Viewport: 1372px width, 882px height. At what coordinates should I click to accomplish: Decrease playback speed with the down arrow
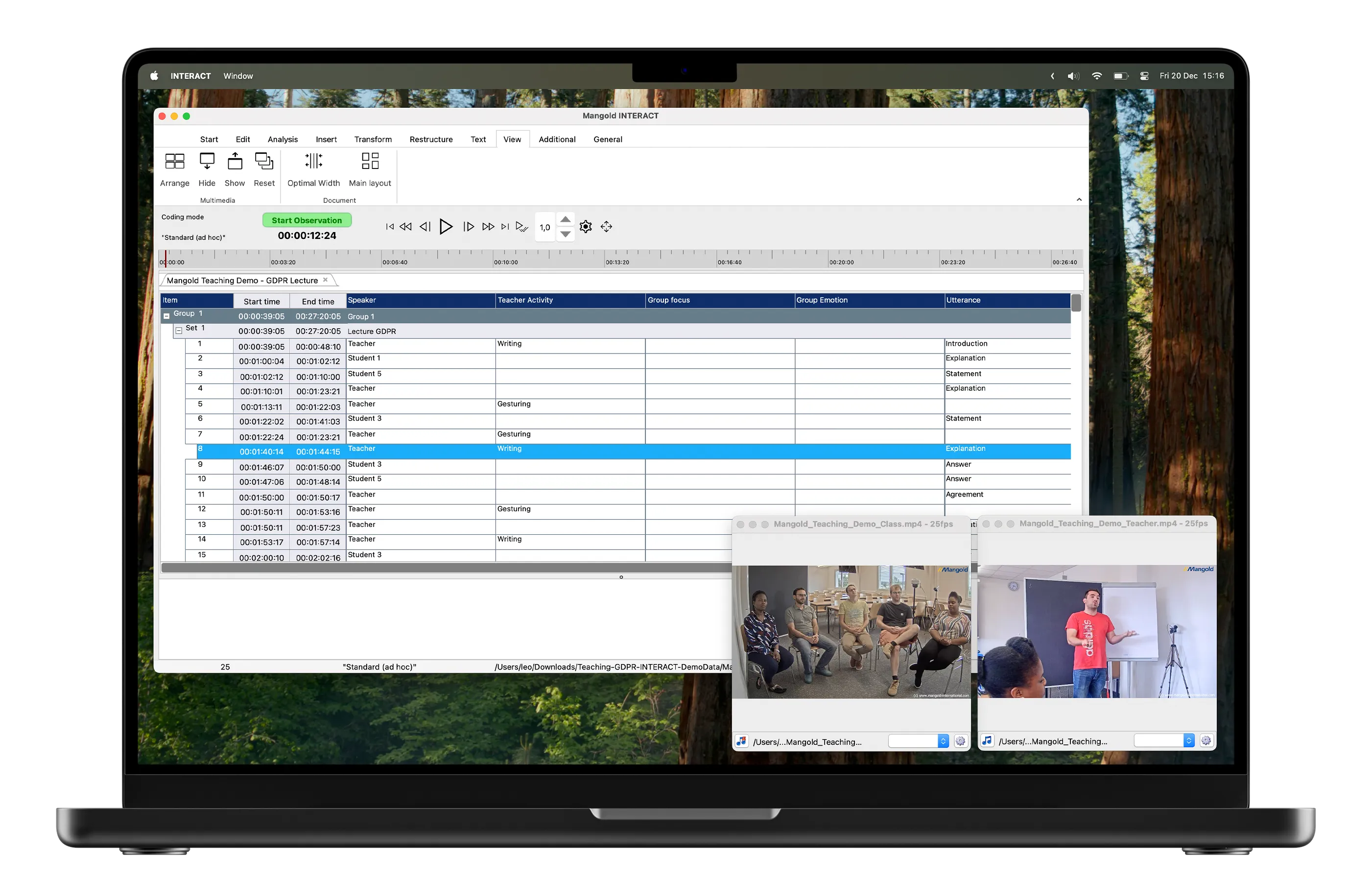tap(565, 234)
